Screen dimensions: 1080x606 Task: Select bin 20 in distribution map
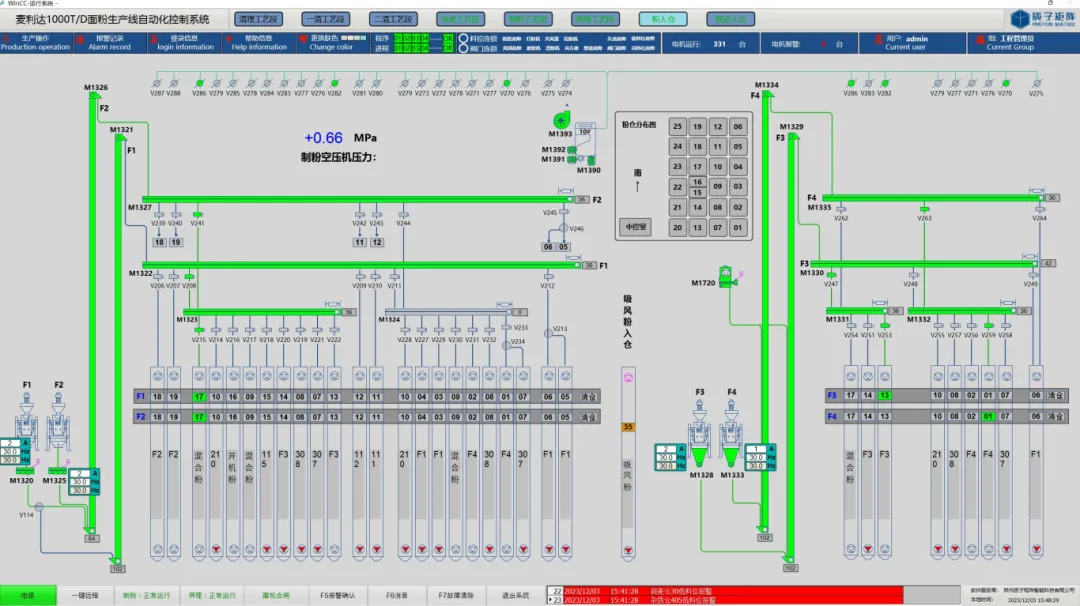(x=677, y=228)
